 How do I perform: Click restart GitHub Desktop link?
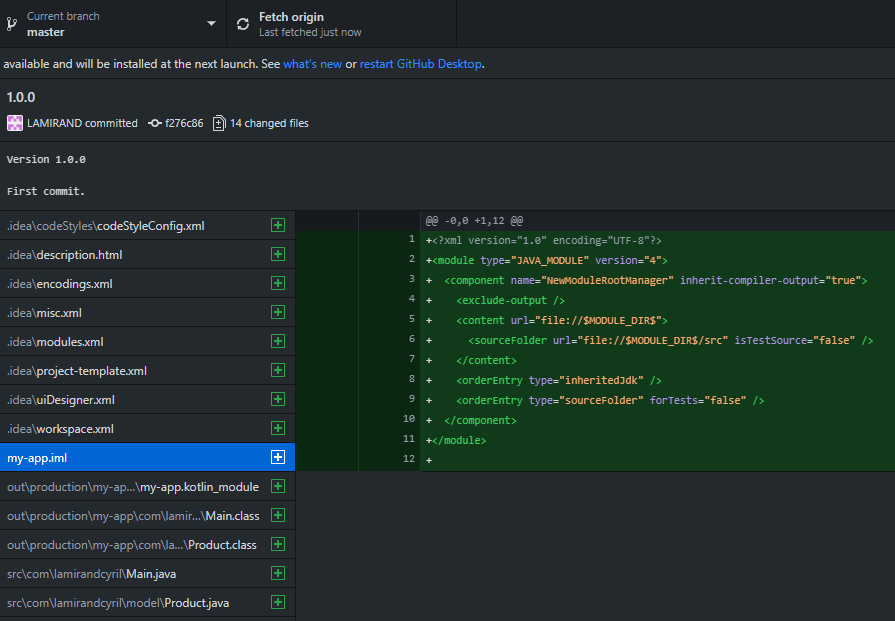click(x=421, y=64)
